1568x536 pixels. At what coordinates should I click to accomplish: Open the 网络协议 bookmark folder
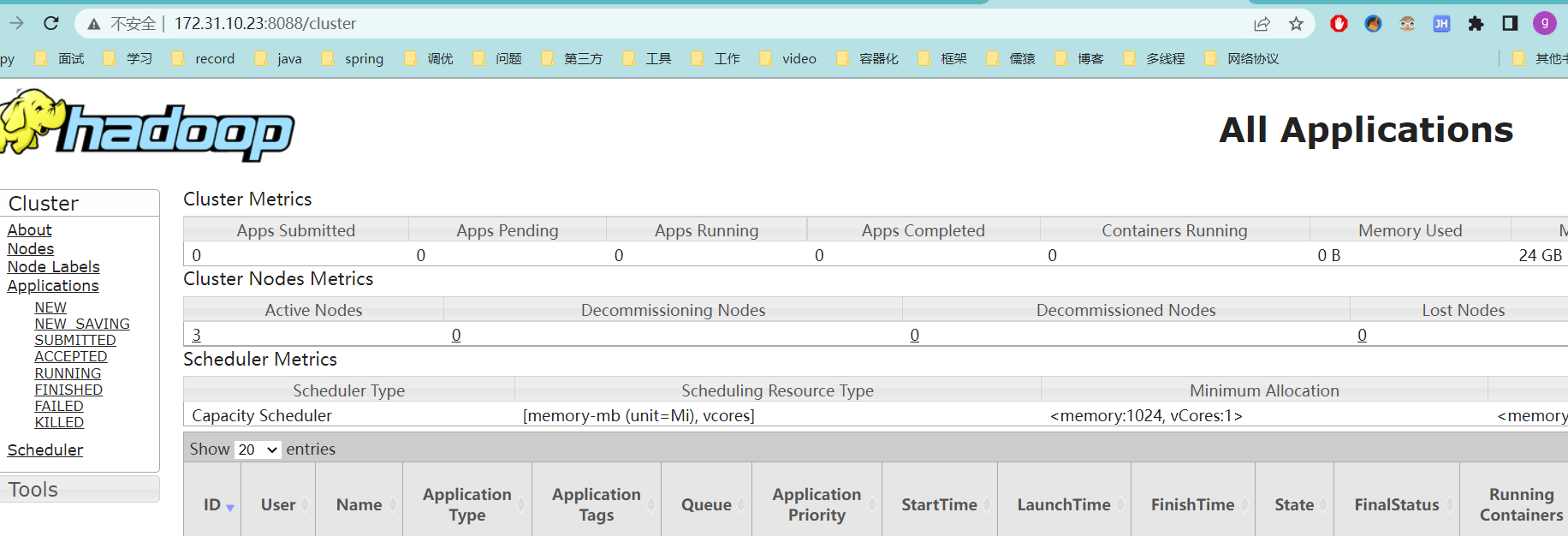1241,58
